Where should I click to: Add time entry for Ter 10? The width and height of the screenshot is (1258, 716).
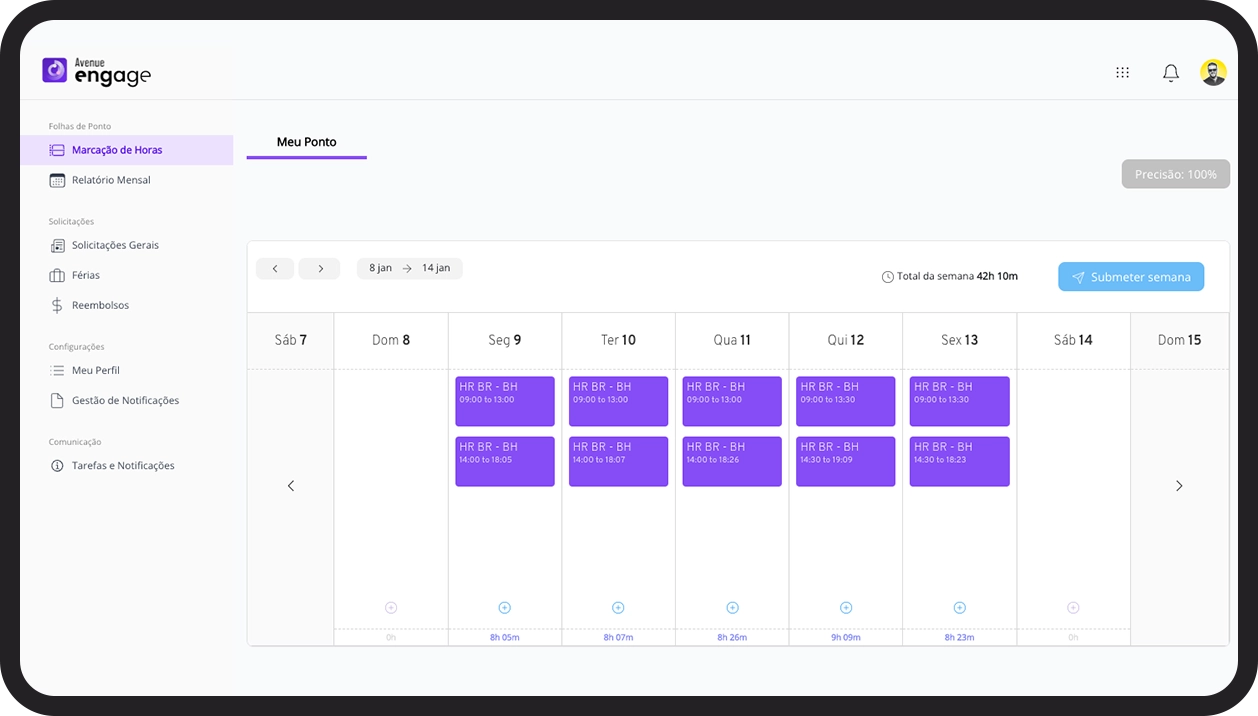[x=618, y=607]
